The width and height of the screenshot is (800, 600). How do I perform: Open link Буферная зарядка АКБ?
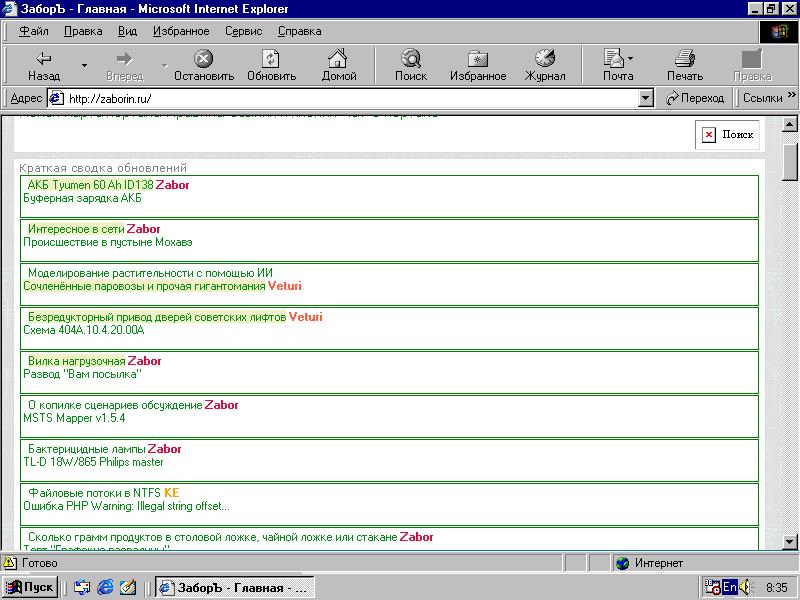[82, 198]
